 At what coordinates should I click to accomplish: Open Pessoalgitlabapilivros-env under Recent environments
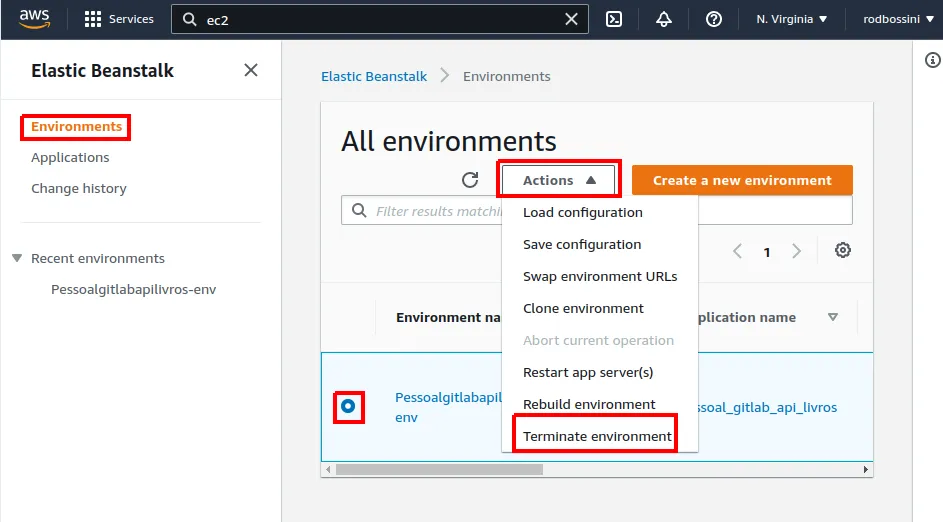point(134,289)
